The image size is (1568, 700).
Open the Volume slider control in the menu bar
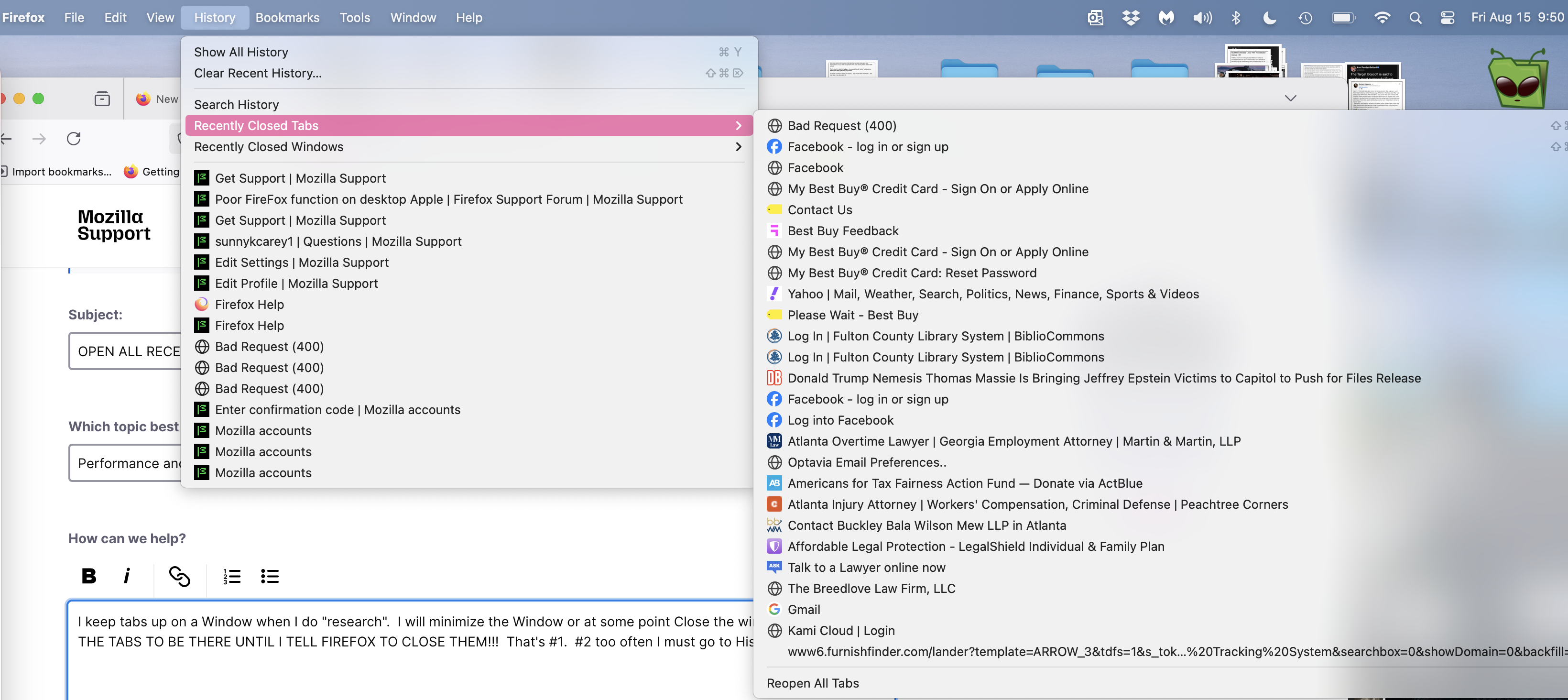point(1201,18)
